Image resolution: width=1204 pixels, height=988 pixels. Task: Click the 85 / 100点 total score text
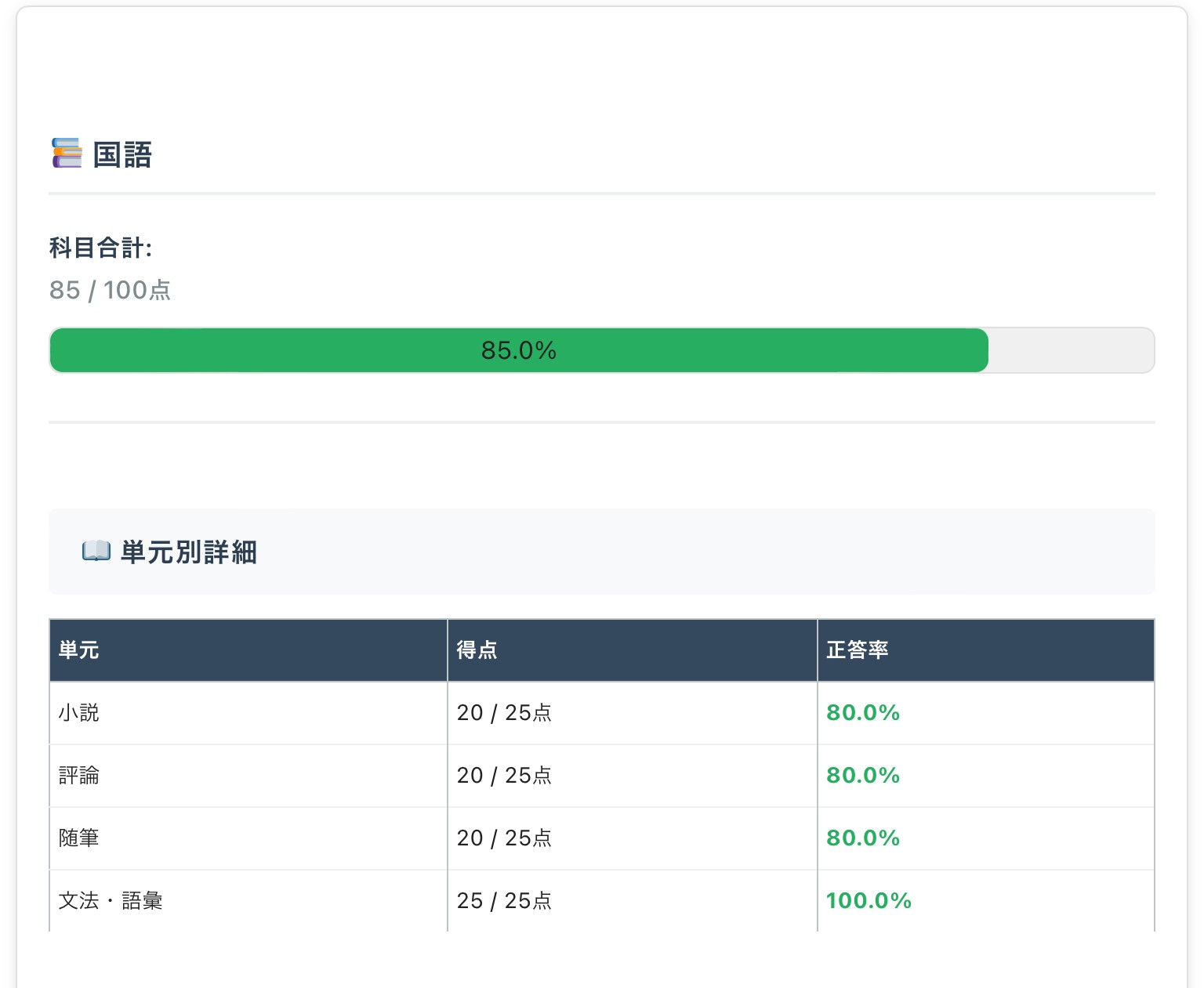coord(110,291)
